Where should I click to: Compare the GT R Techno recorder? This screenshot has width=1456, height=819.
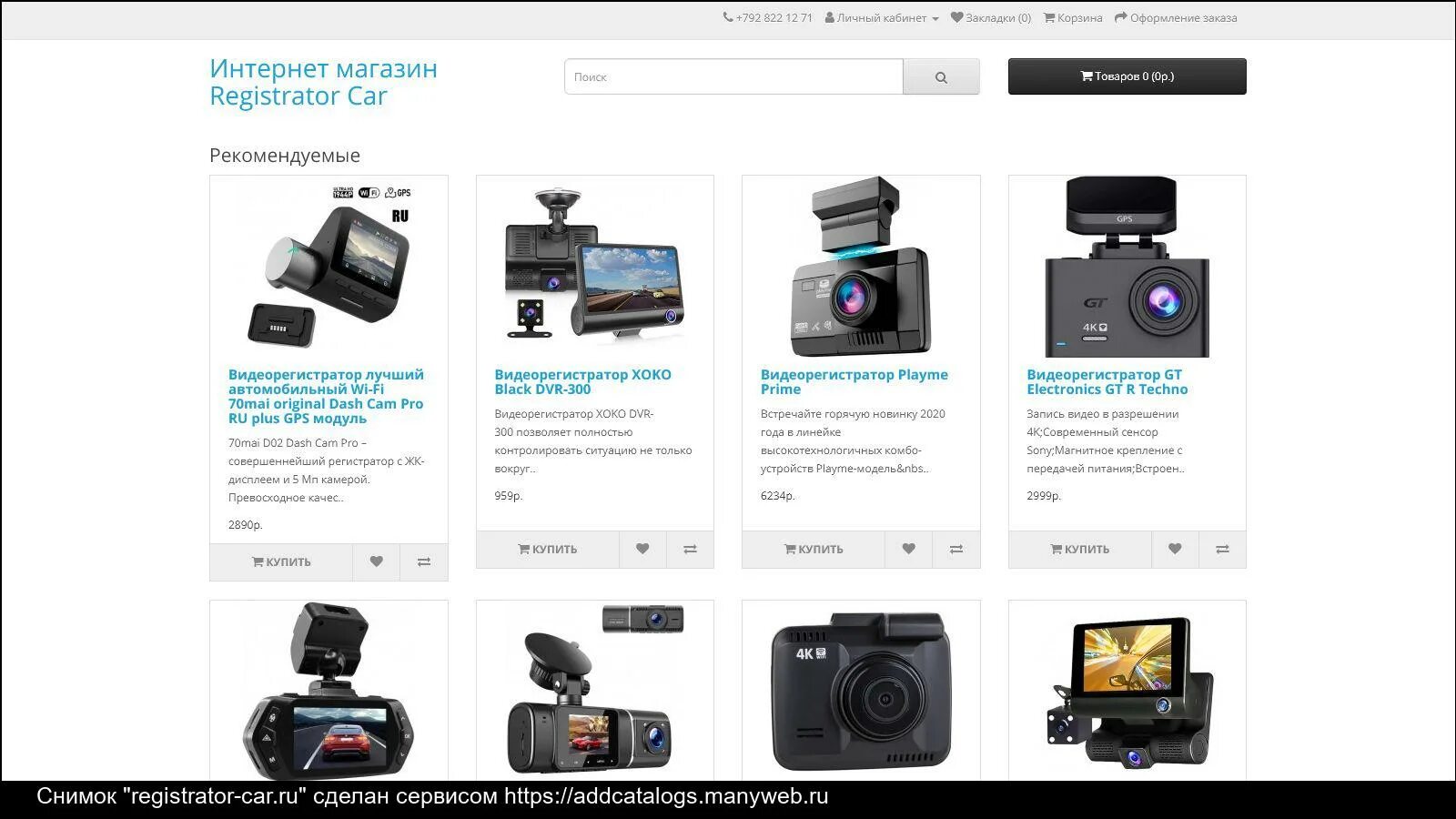pyautogui.click(x=1223, y=550)
